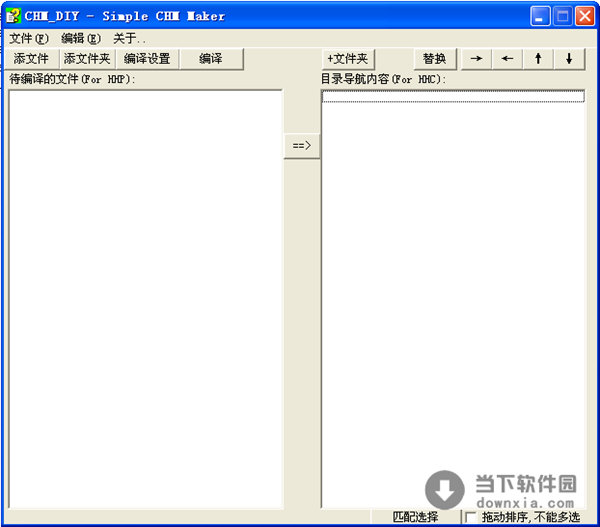Viewport: 600px width, 527px height.
Task: Click the 编译 compile button
Action: [211, 59]
